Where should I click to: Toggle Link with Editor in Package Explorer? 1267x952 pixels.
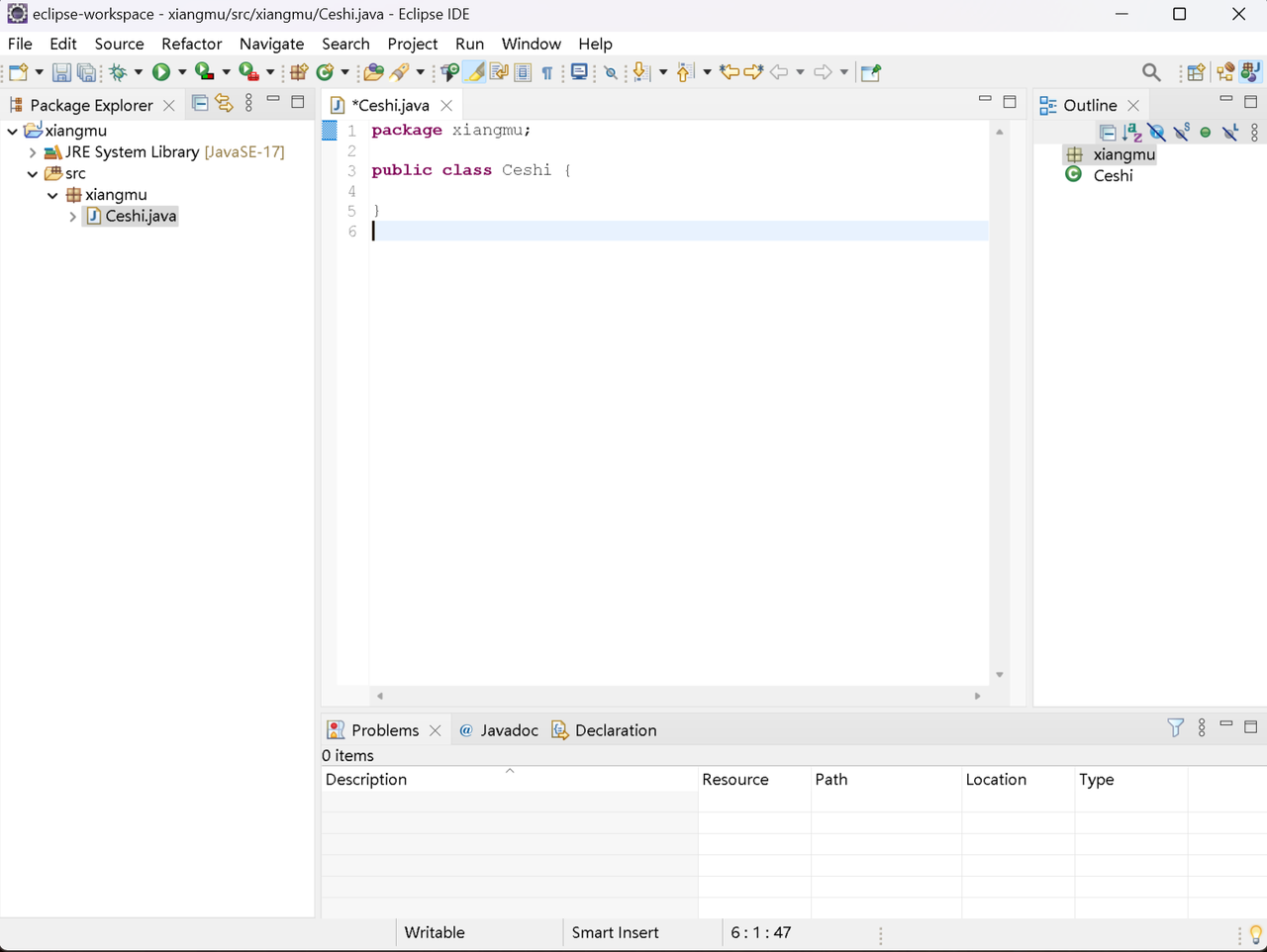[x=225, y=103]
